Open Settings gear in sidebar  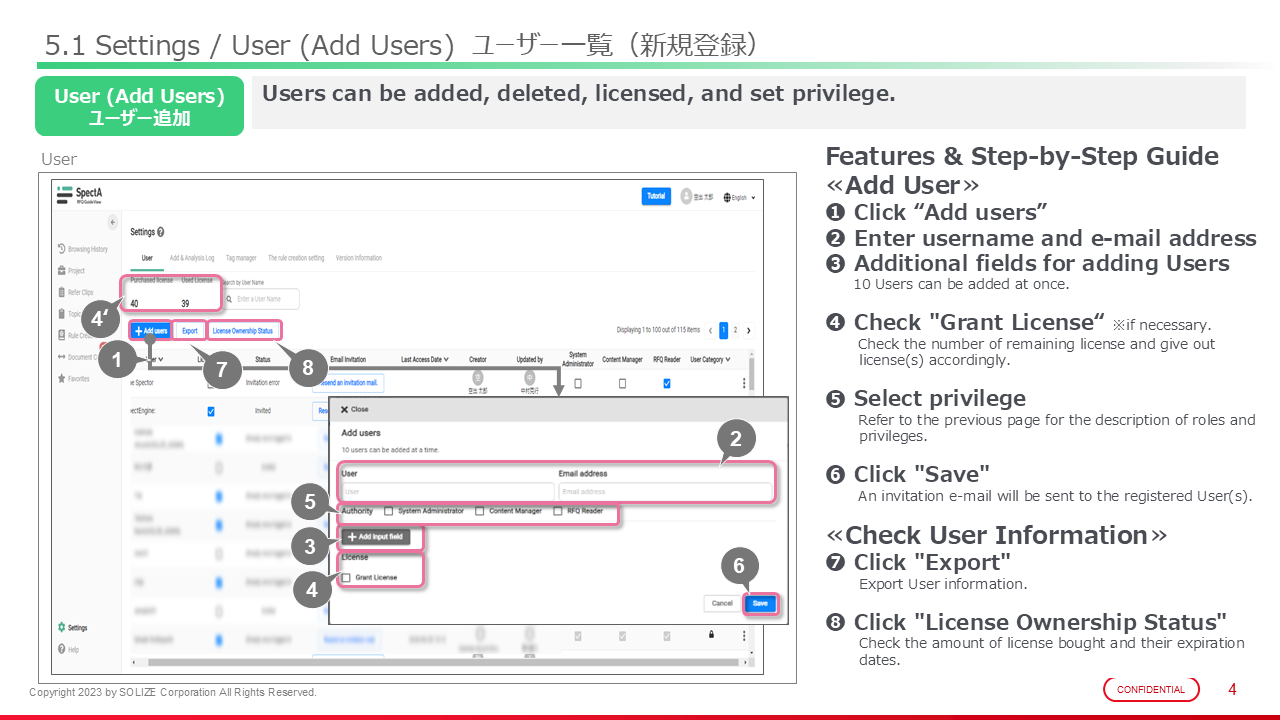(62, 628)
